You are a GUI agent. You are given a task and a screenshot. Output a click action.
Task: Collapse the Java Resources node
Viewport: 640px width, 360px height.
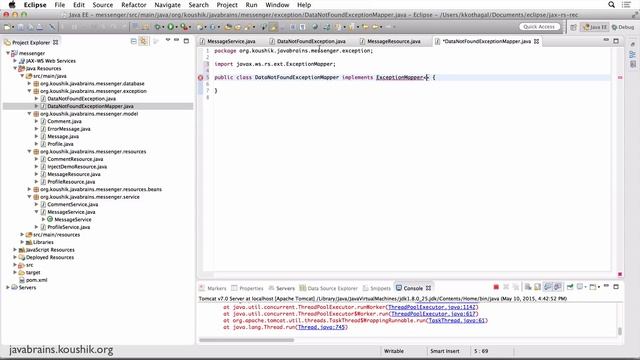(x=15, y=68)
